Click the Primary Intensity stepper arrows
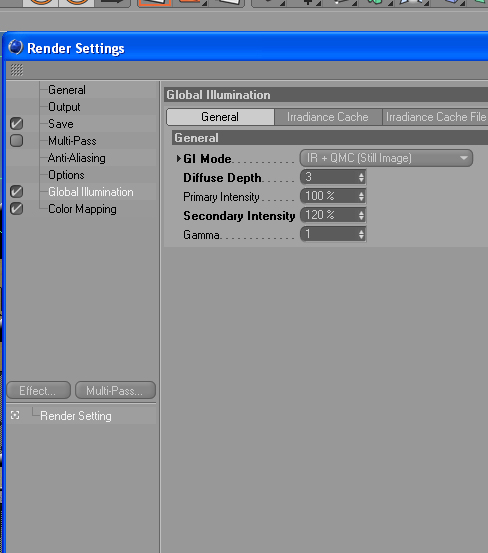488x553 pixels. pyautogui.click(x=361, y=196)
